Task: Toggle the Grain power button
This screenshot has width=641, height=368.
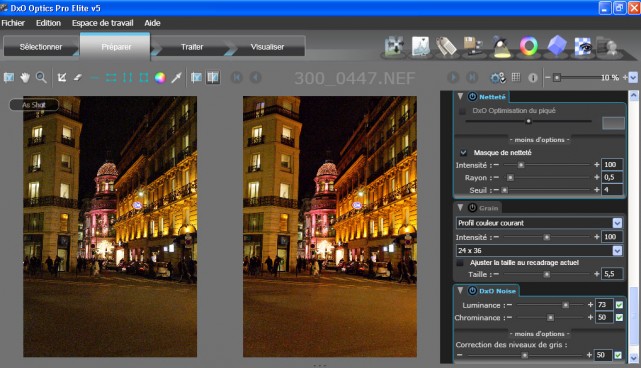Action: click(x=472, y=207)
